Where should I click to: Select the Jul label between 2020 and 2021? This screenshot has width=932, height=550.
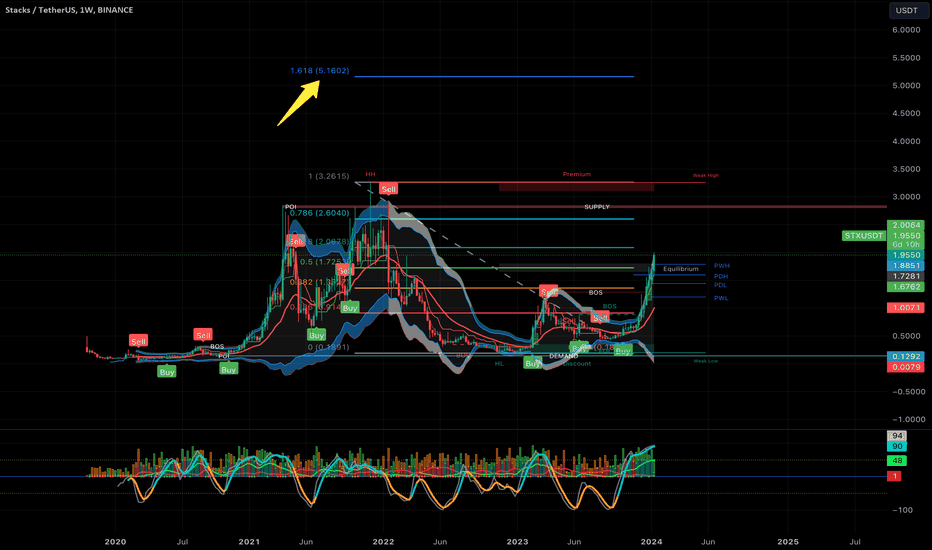click(182, 542)
